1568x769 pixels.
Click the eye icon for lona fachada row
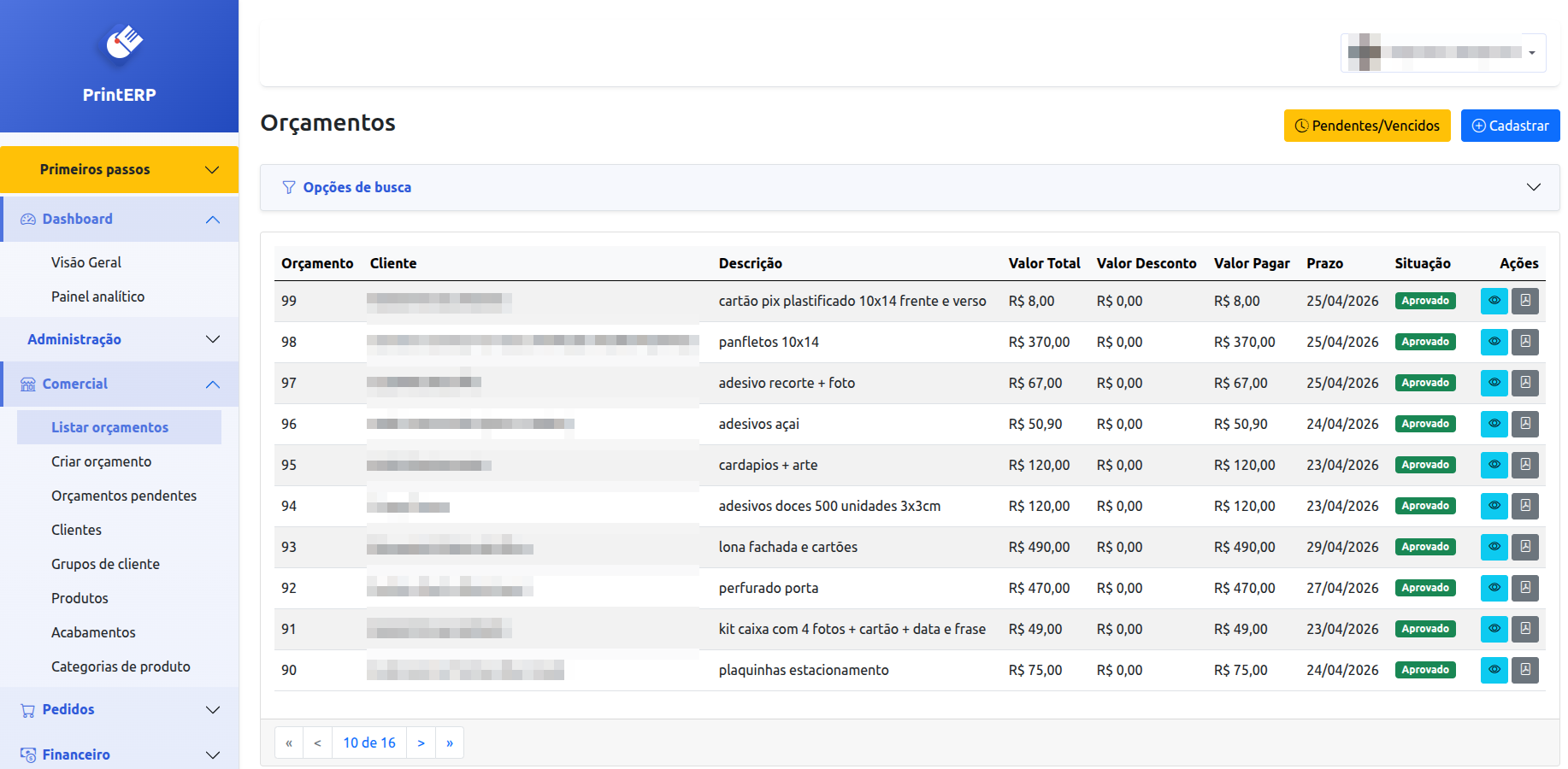(1494, 547)
